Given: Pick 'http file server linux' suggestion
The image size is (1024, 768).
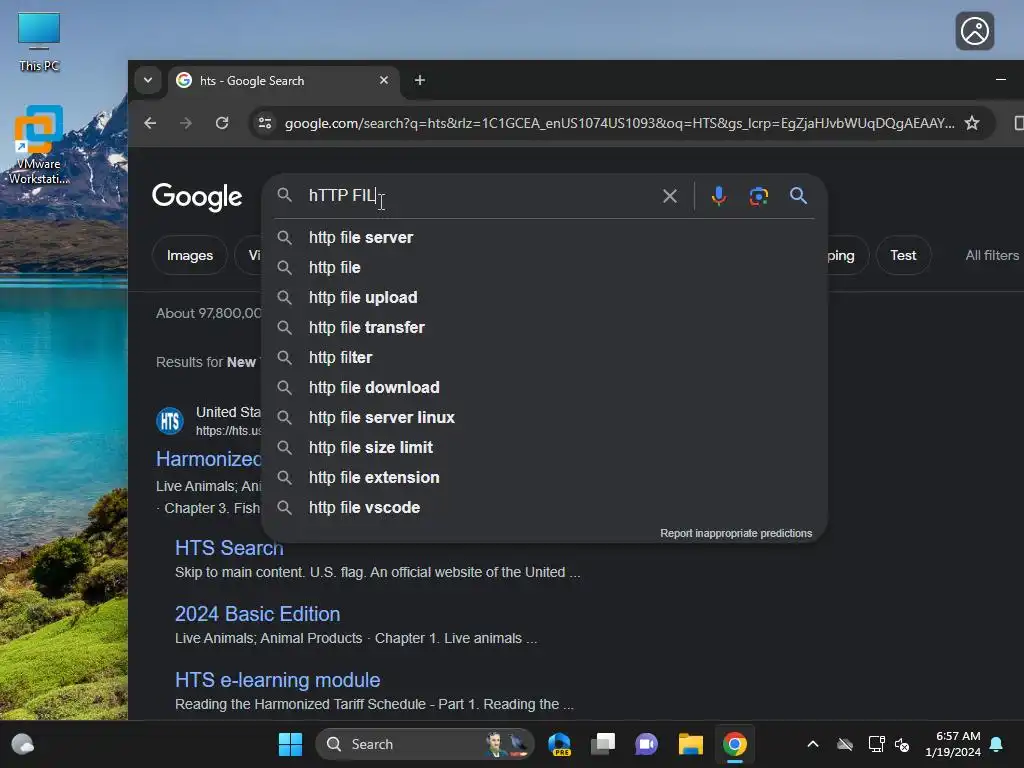Looking at the screenshot, I should 545,417.
